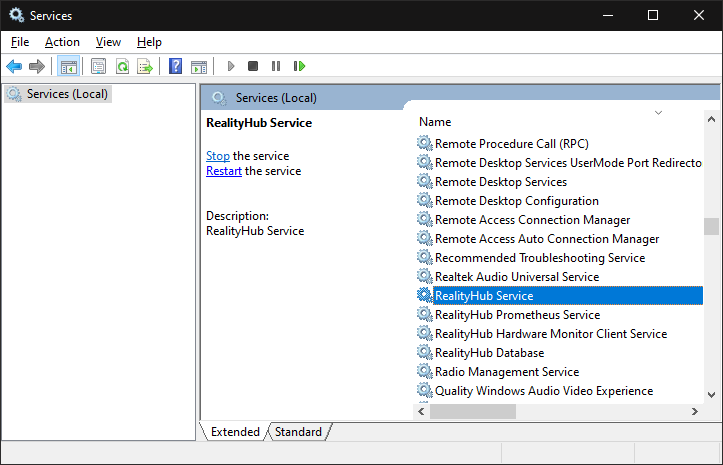
Task: Click the Back arrow toolbar icon
Action: pos(14,67)
